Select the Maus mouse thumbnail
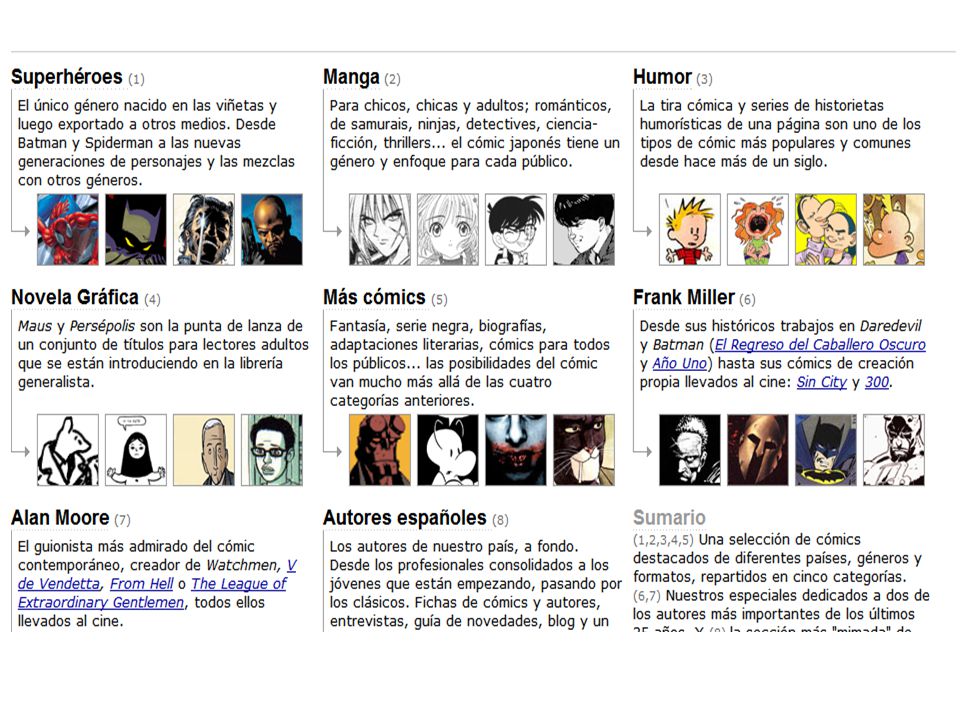The image size is (960, 720). [67, 450]
